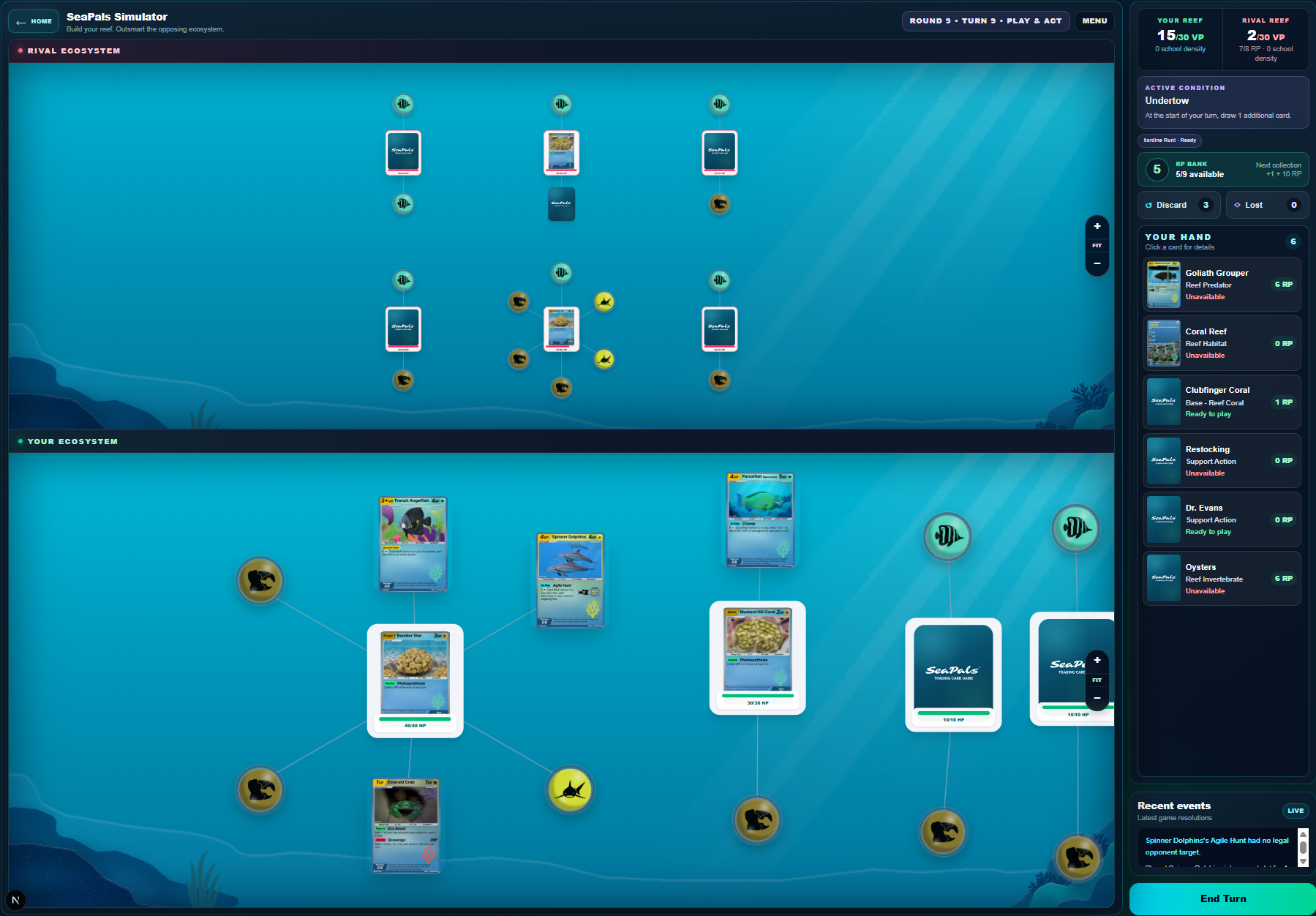Open the Menu button

pyautogui.click(x=1094, y=21)
